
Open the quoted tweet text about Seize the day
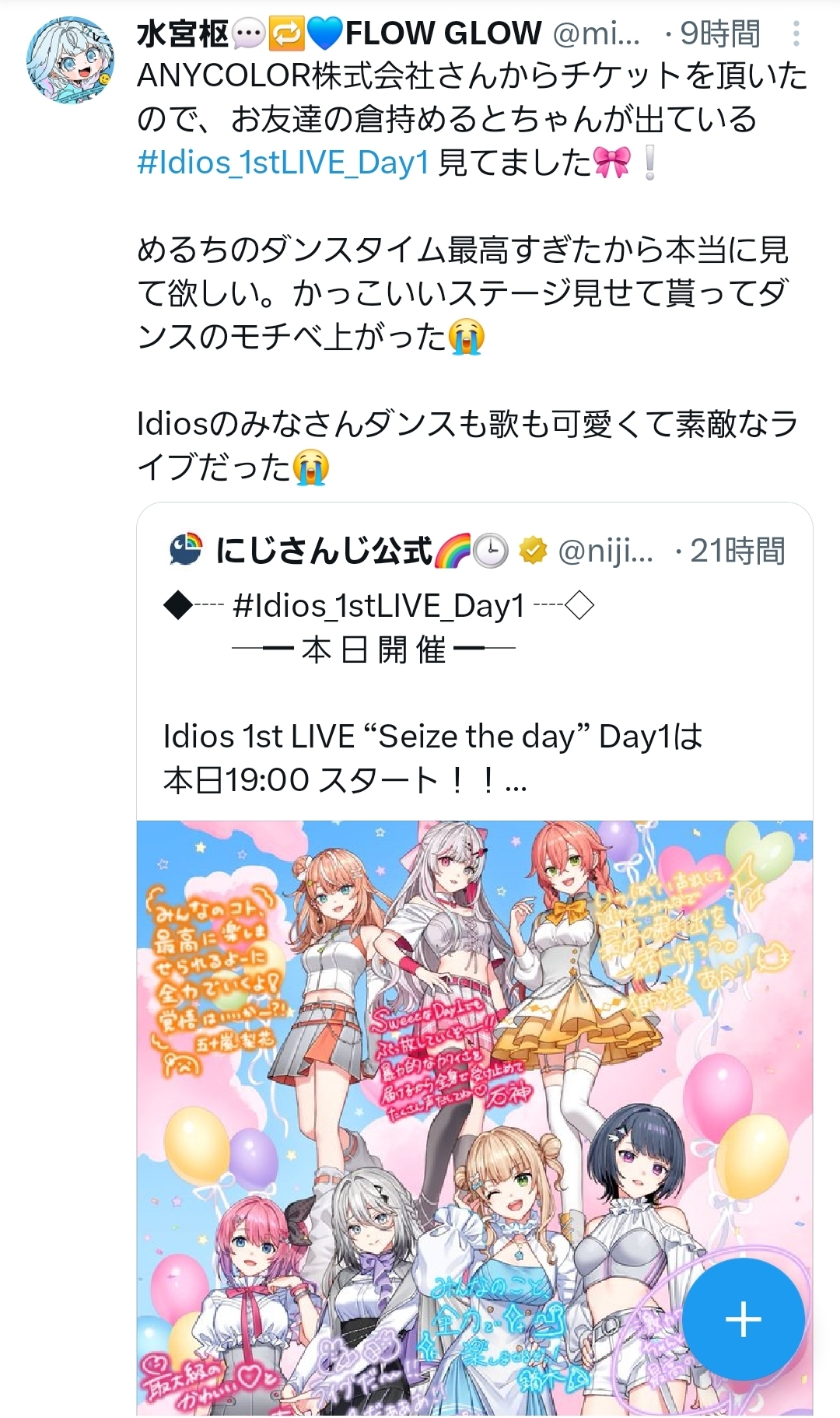coord(432,758)
